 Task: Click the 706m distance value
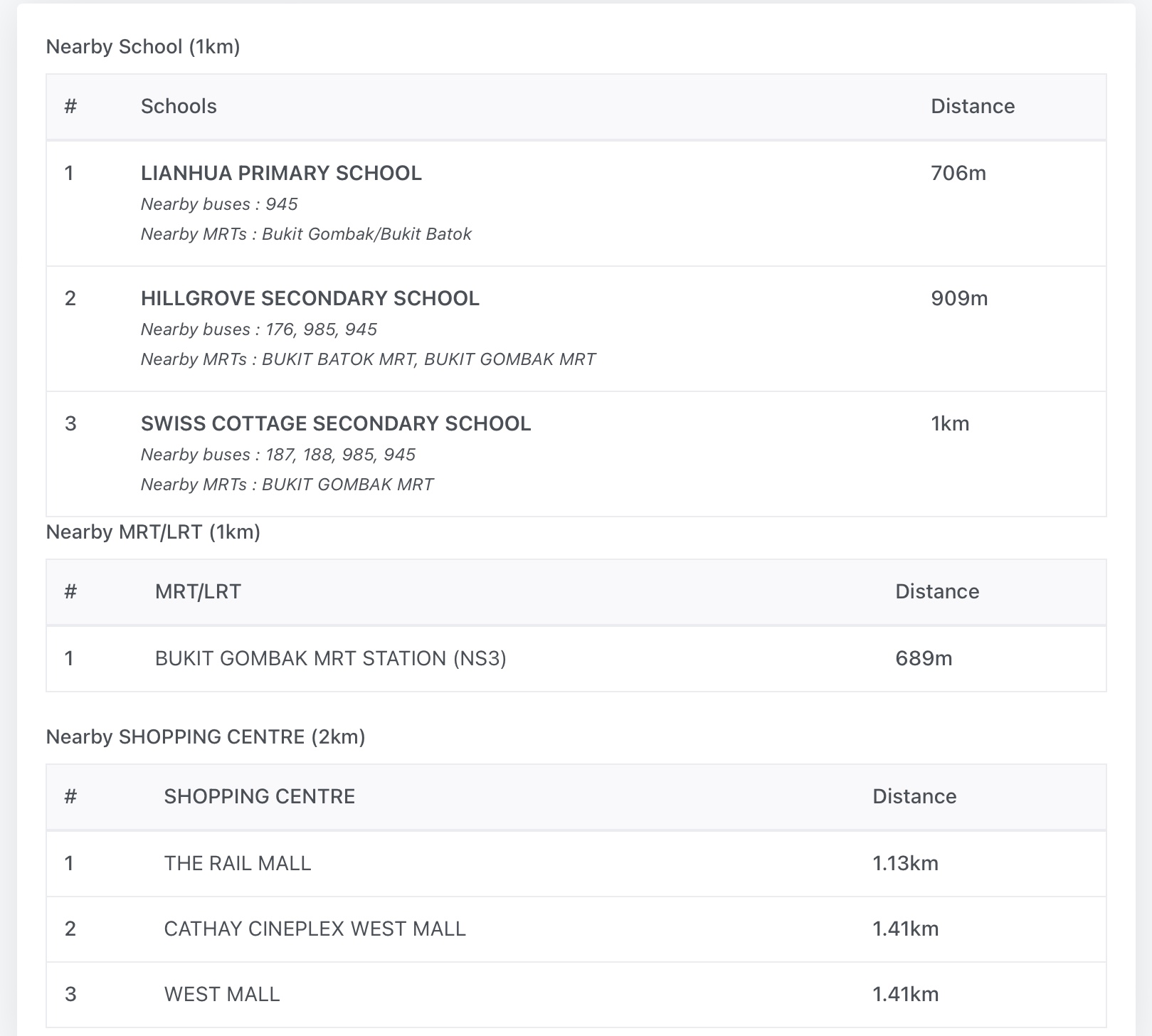(x=958, y=173)
